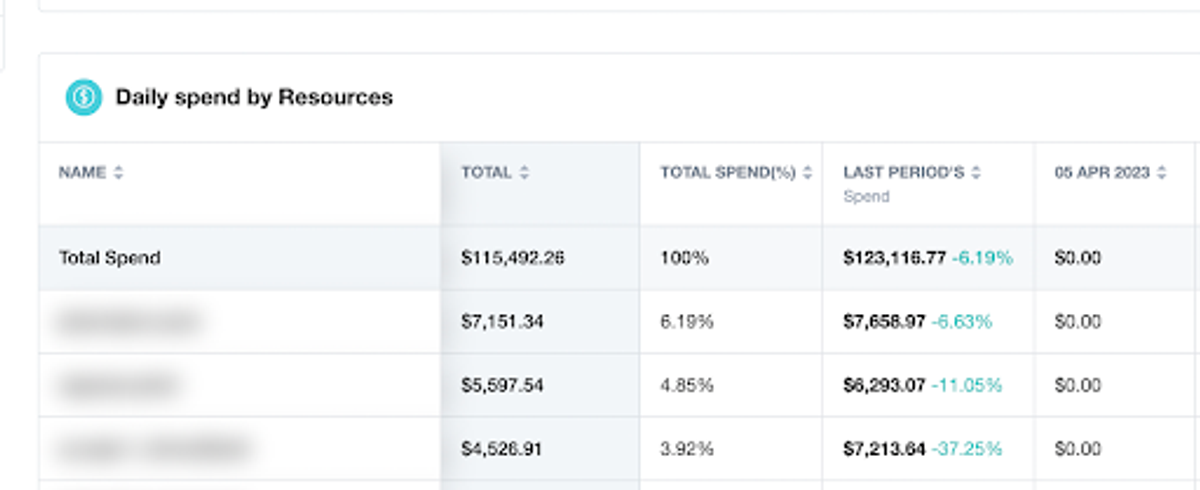
Task: Sort by 05 APR 2023 column arrows
Action: pos(1162,173)
